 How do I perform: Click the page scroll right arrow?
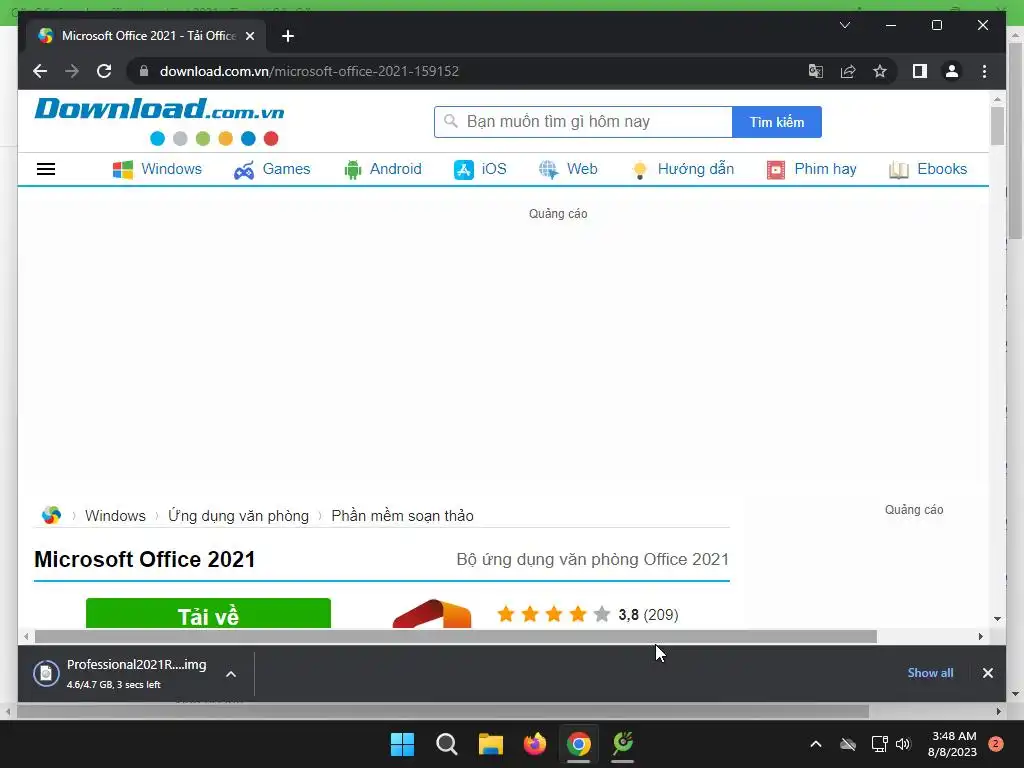(980, 637)
